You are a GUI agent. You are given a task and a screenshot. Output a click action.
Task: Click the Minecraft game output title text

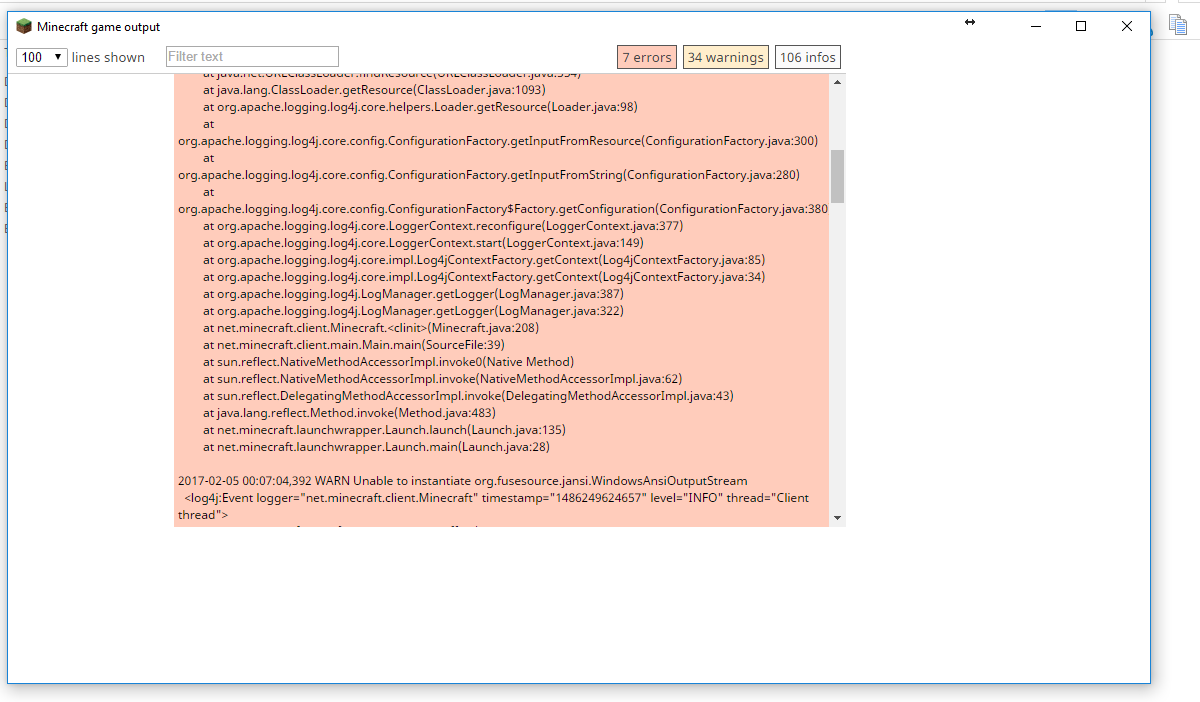tap(98, 27)
